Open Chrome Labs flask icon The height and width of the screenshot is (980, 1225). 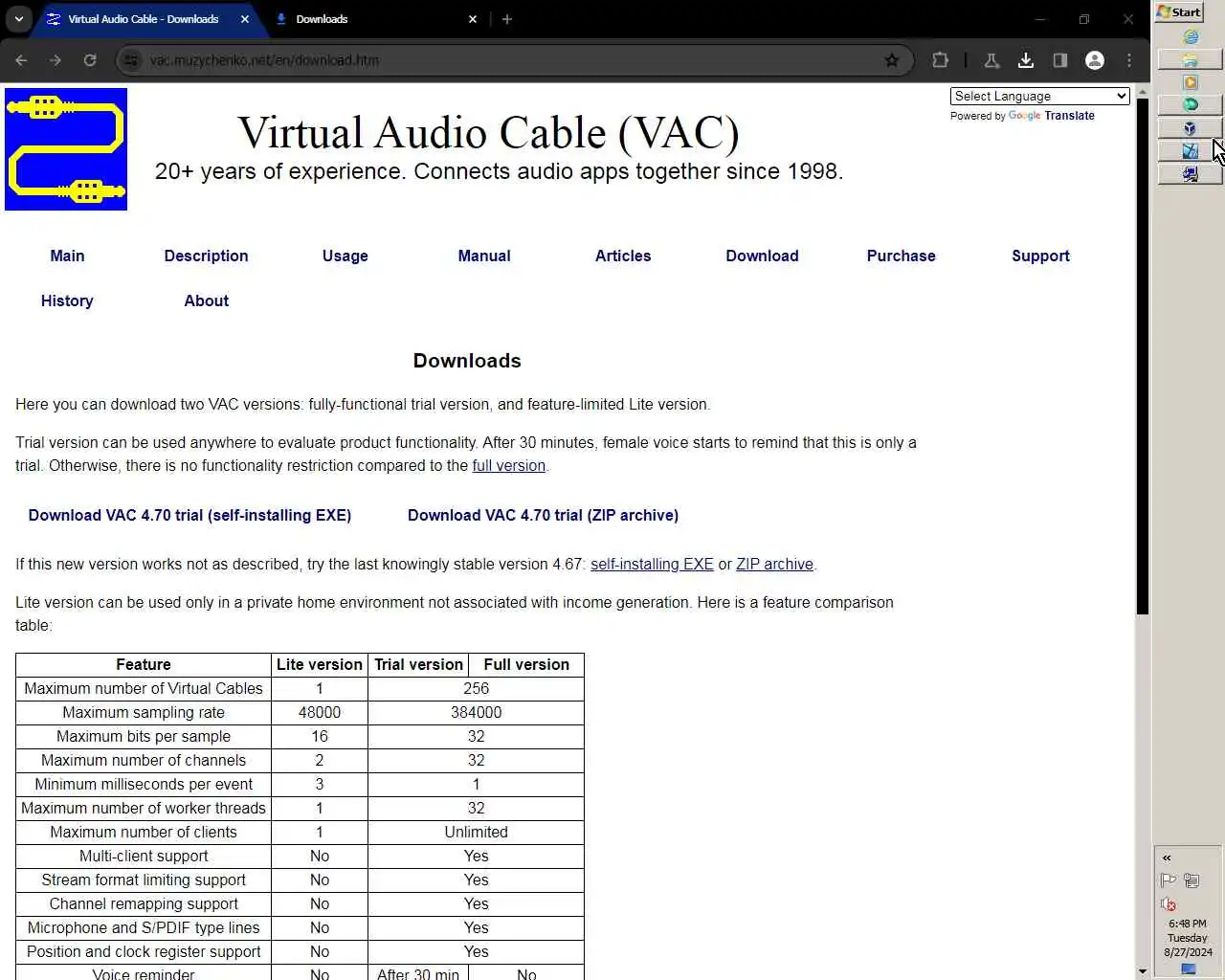pyautogui.click(x=991, y=60)
